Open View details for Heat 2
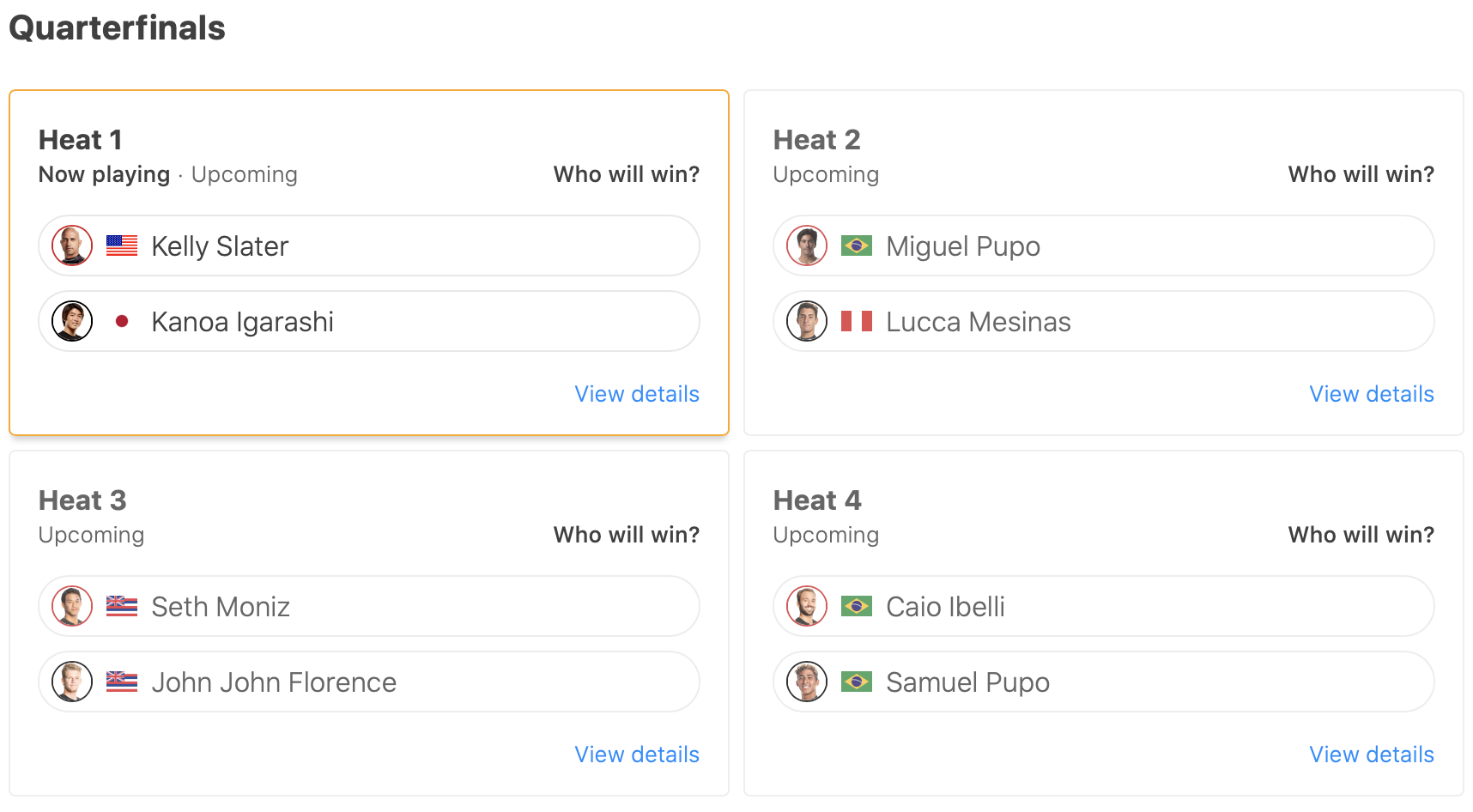 [1372, 394]
